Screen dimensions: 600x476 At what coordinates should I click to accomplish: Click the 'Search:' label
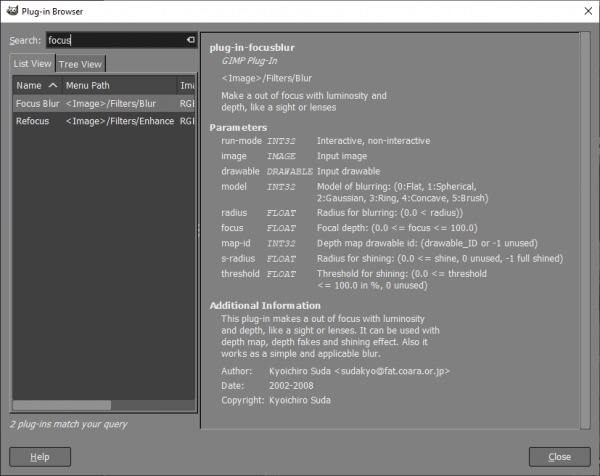(x=25, y=40)
